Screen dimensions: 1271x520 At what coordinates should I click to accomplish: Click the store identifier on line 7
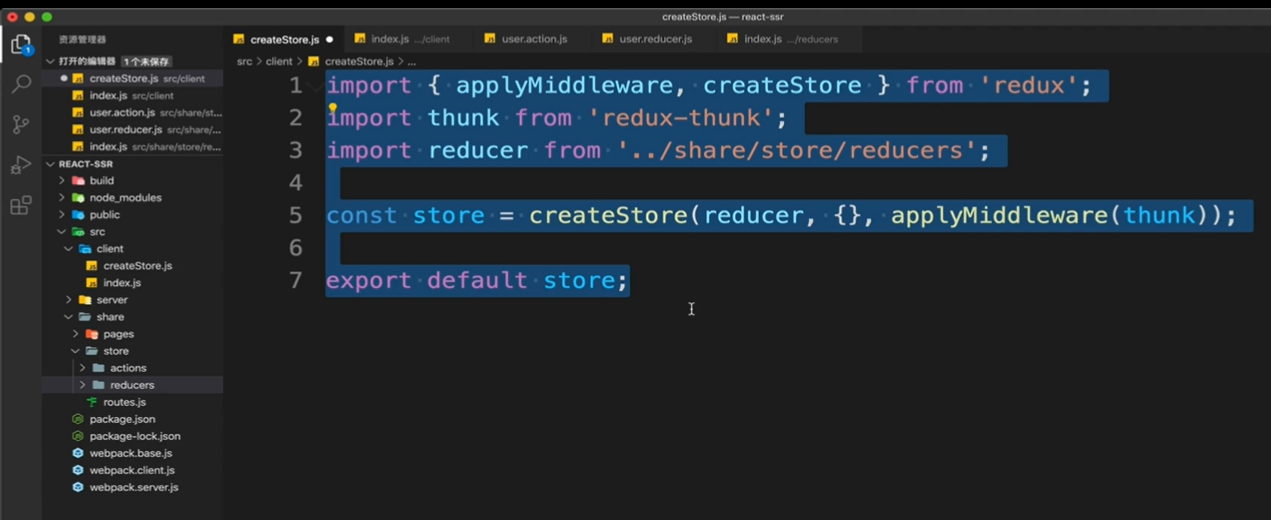[x=579, y=280]
